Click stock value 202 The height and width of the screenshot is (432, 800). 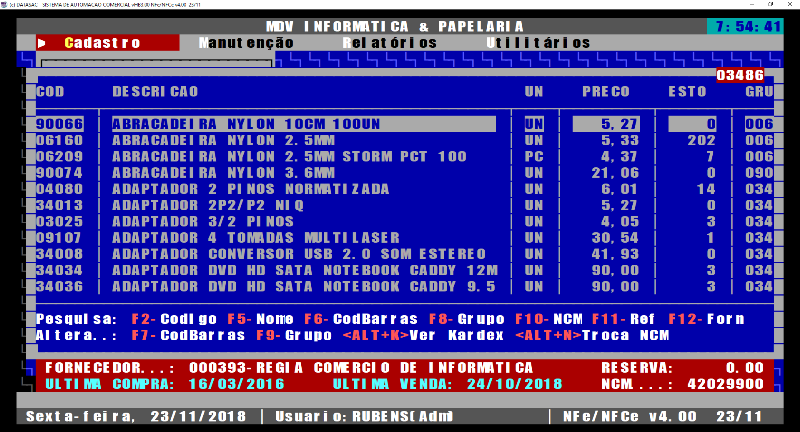702,140
